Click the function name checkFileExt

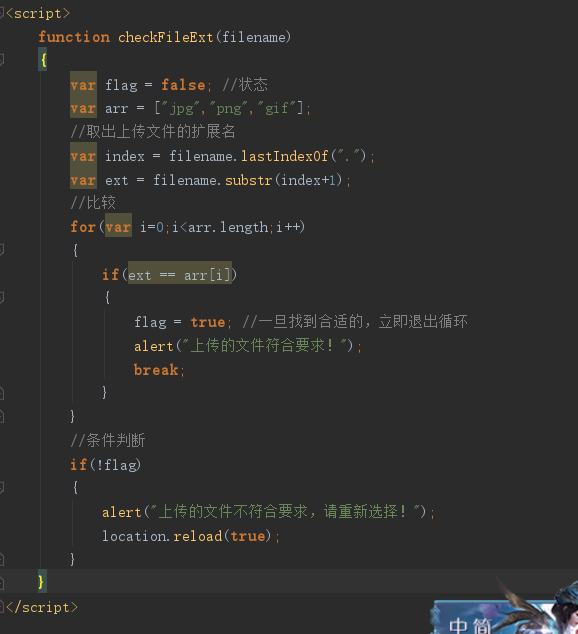point(165,37)
